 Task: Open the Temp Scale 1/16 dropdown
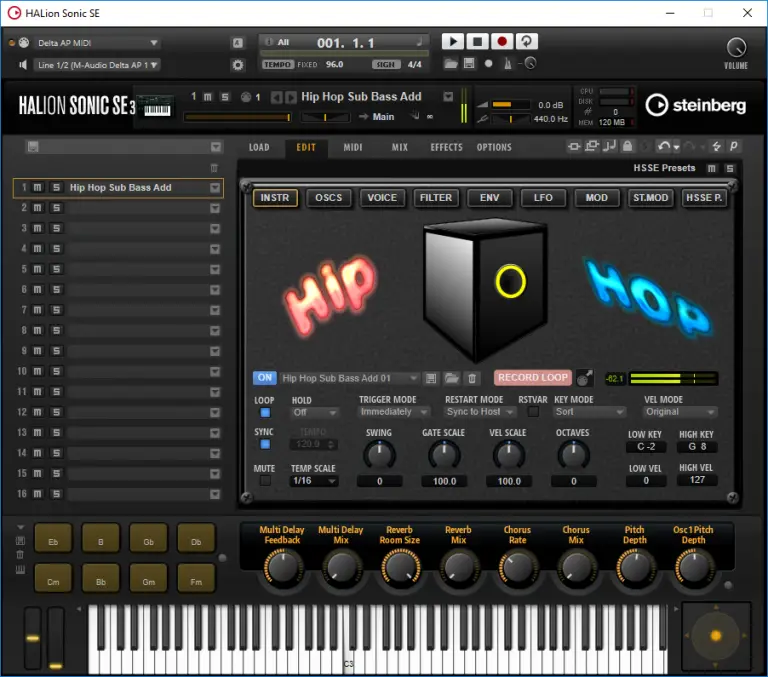[314, 481]
